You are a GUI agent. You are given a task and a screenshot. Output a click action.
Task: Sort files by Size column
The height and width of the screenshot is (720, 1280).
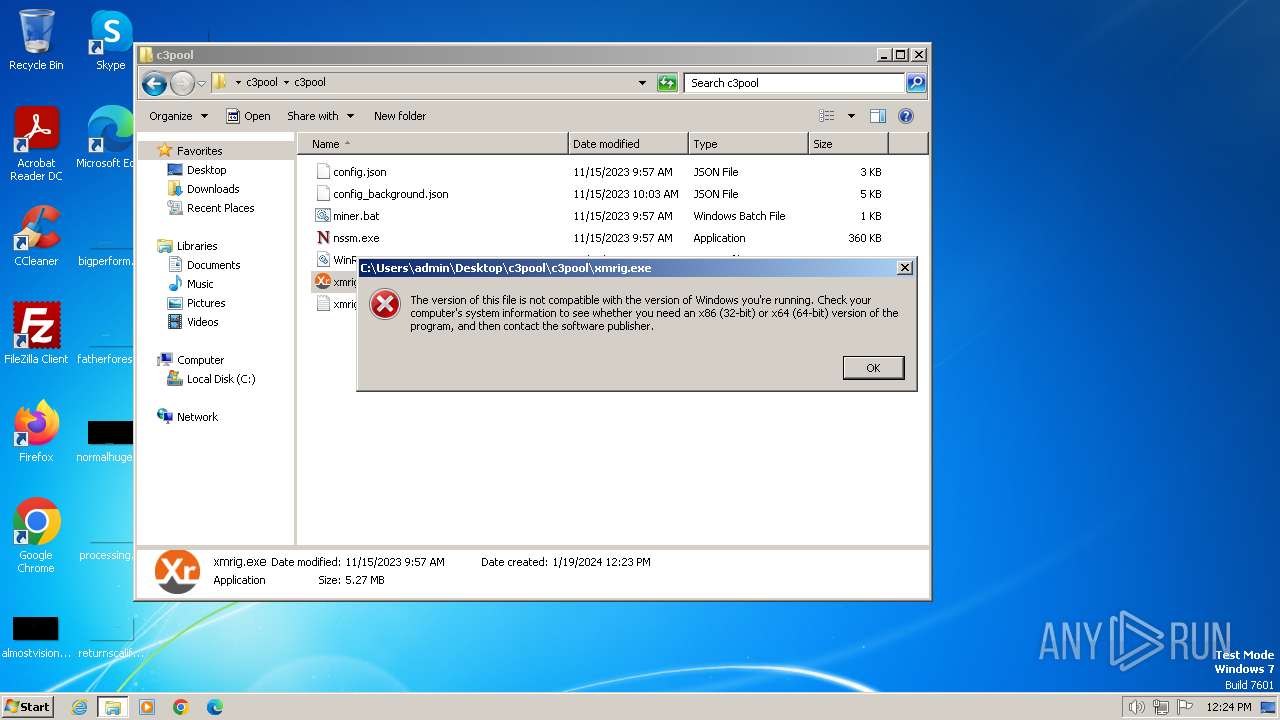pos(848,144)
